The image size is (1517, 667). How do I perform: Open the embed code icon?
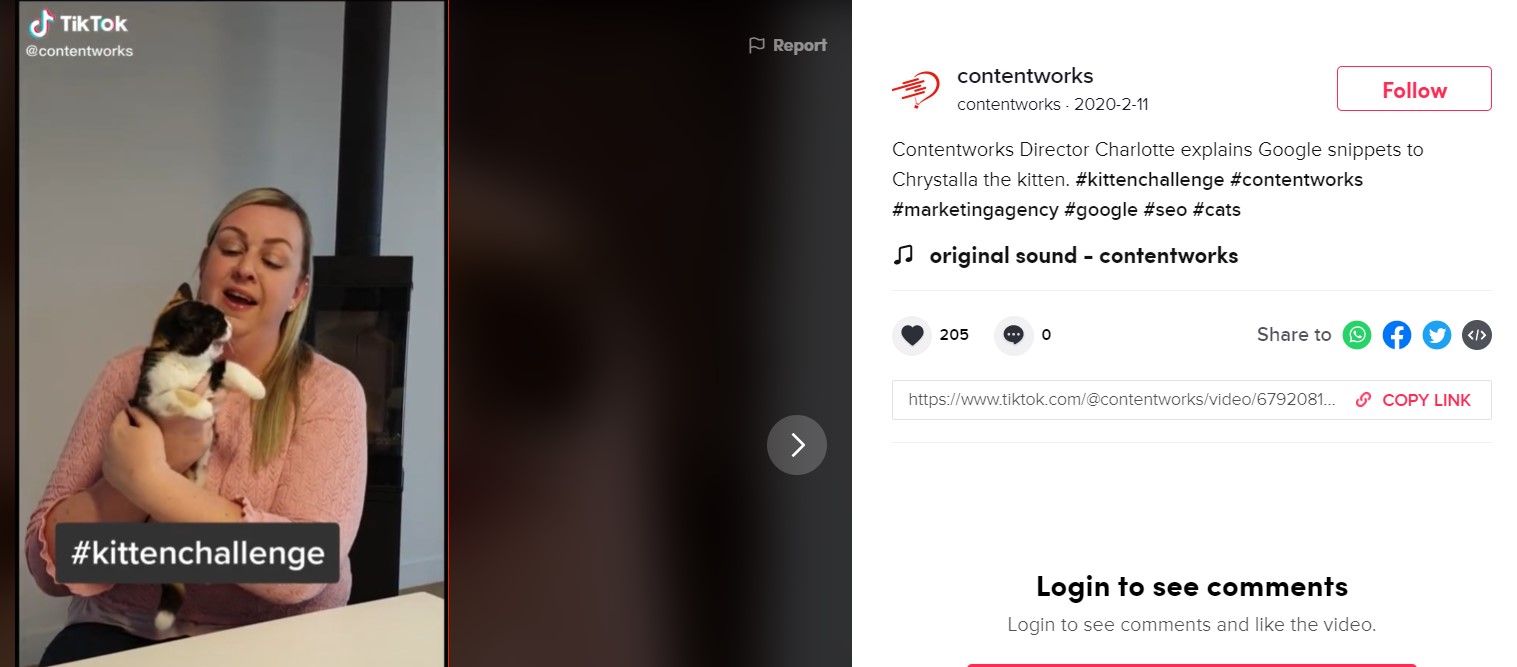1477,335
